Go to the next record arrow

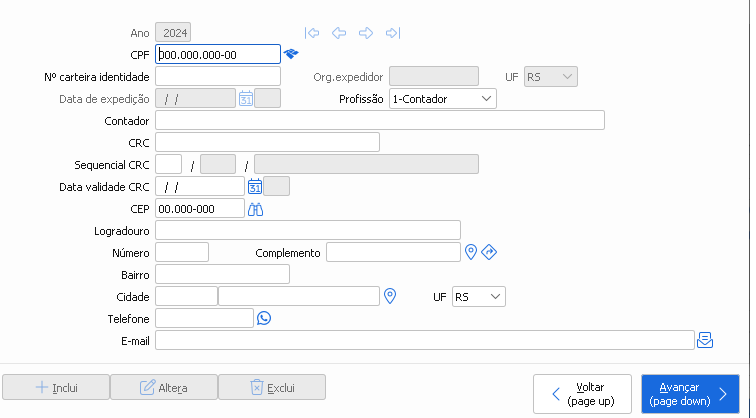click(366, 33)
